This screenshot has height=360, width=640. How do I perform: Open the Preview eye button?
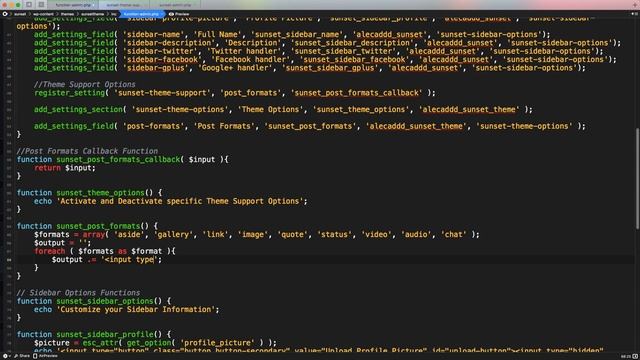tap(179, 14)
